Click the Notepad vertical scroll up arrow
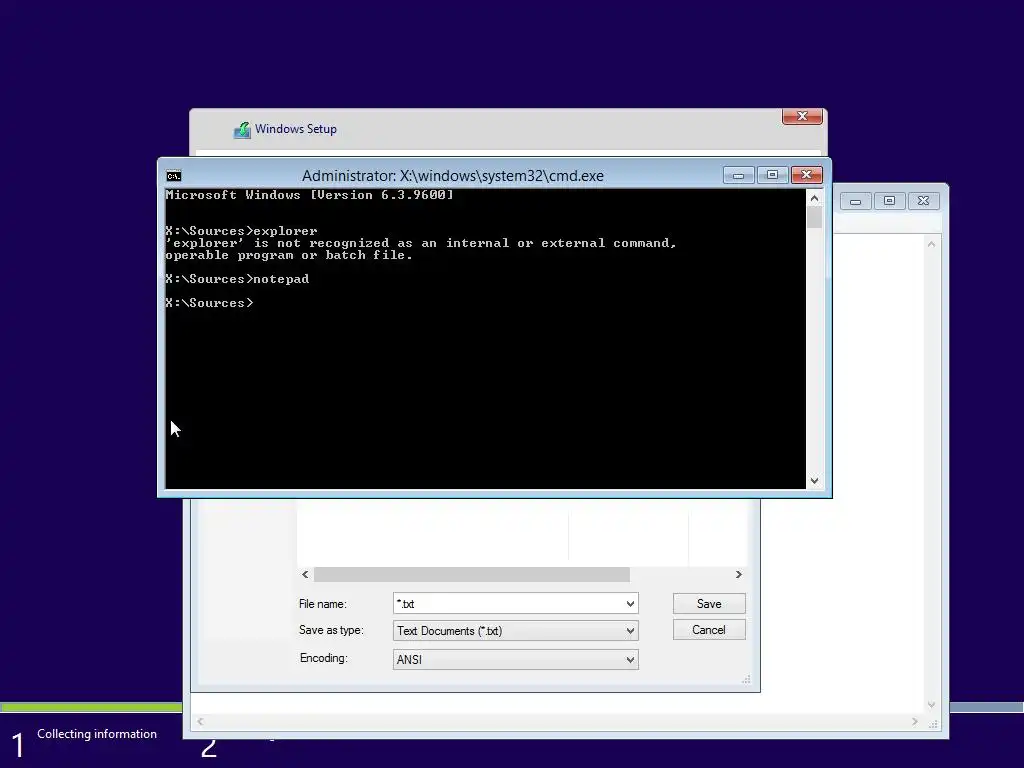Image resolution: width=1024 pixels, height=768 pixels. (931, 244)
